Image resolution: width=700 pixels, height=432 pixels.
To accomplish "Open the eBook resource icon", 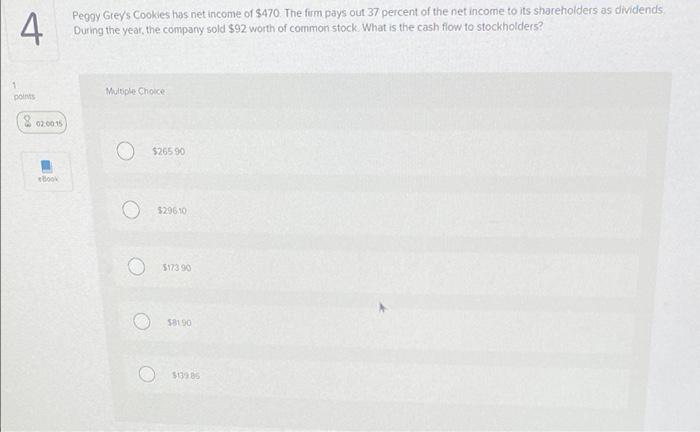I will 46,166.
